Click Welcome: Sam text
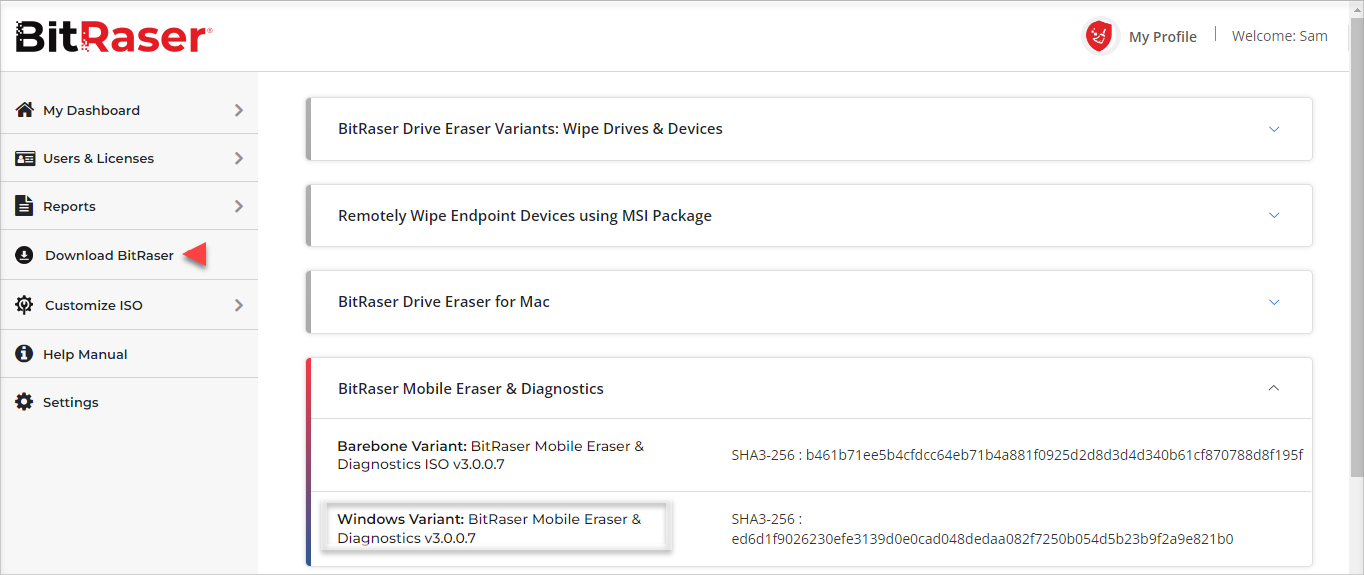The image size is (1364, 575). [x=1280, y=36]
